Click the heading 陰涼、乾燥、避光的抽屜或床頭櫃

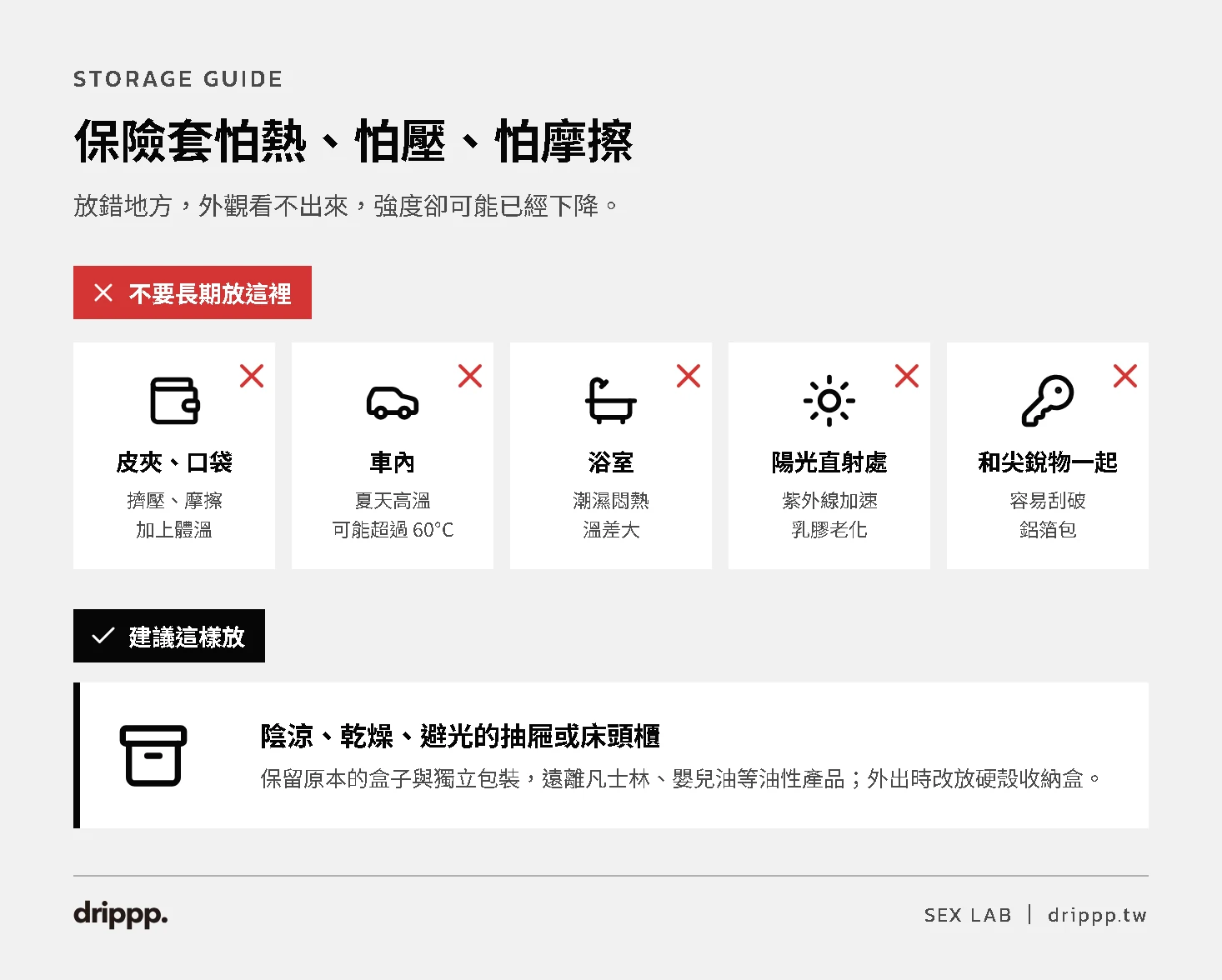click(x=460, y=737)
